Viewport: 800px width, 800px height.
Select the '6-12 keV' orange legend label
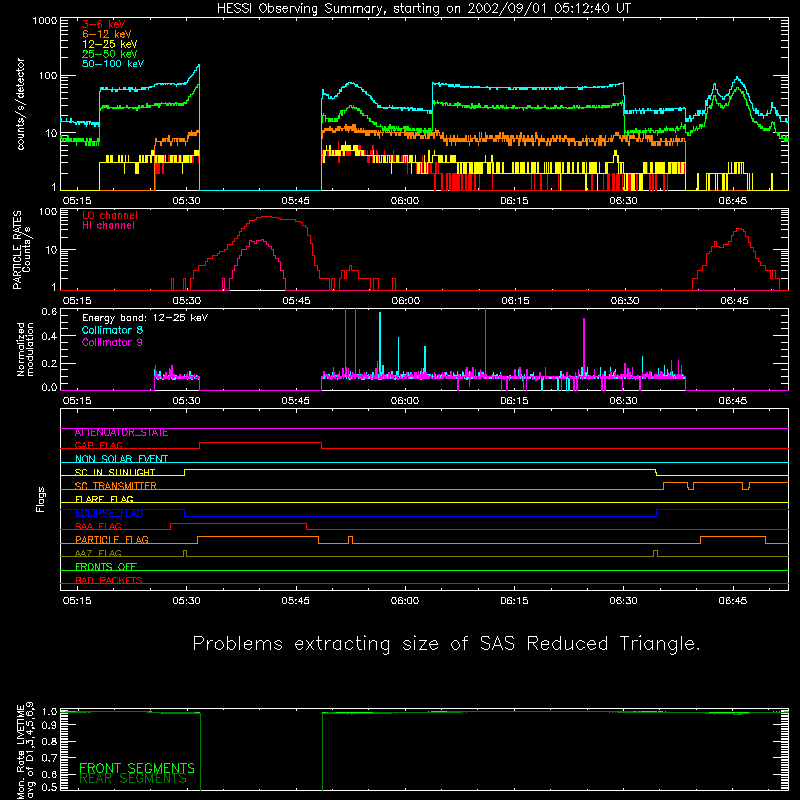[107, 34]
